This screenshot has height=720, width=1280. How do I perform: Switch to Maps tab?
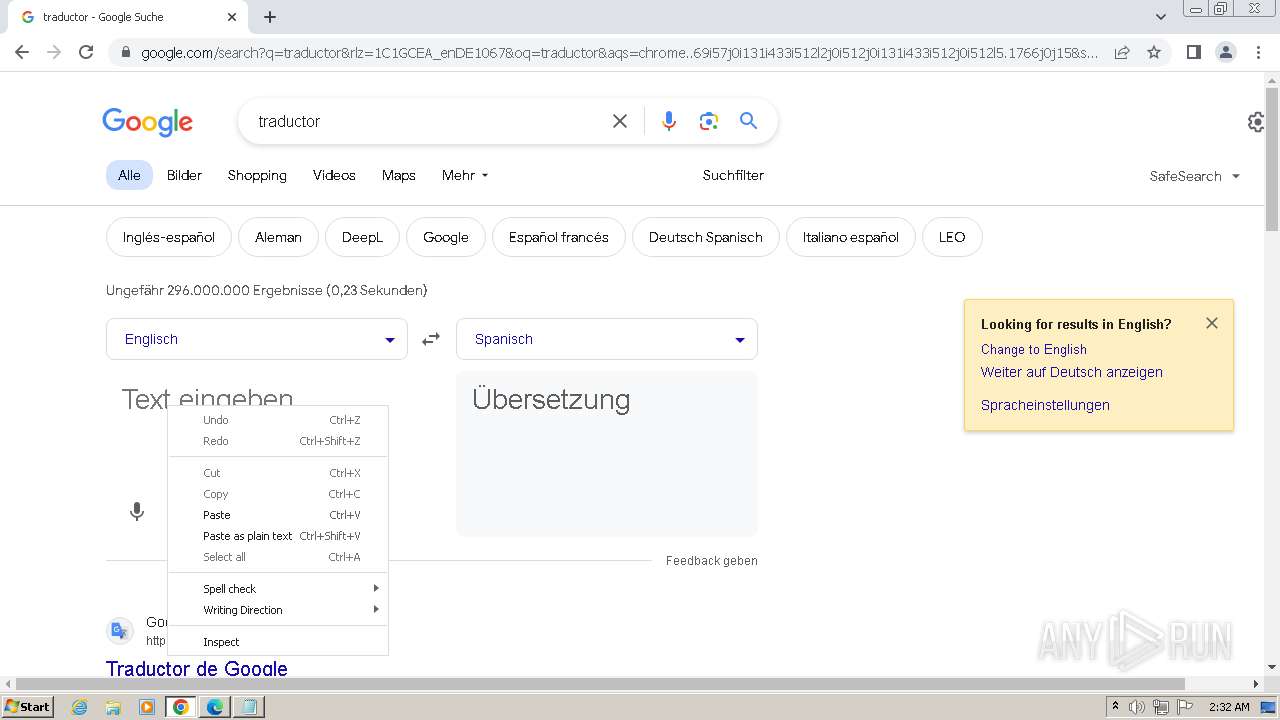click(x=398, y=175)
